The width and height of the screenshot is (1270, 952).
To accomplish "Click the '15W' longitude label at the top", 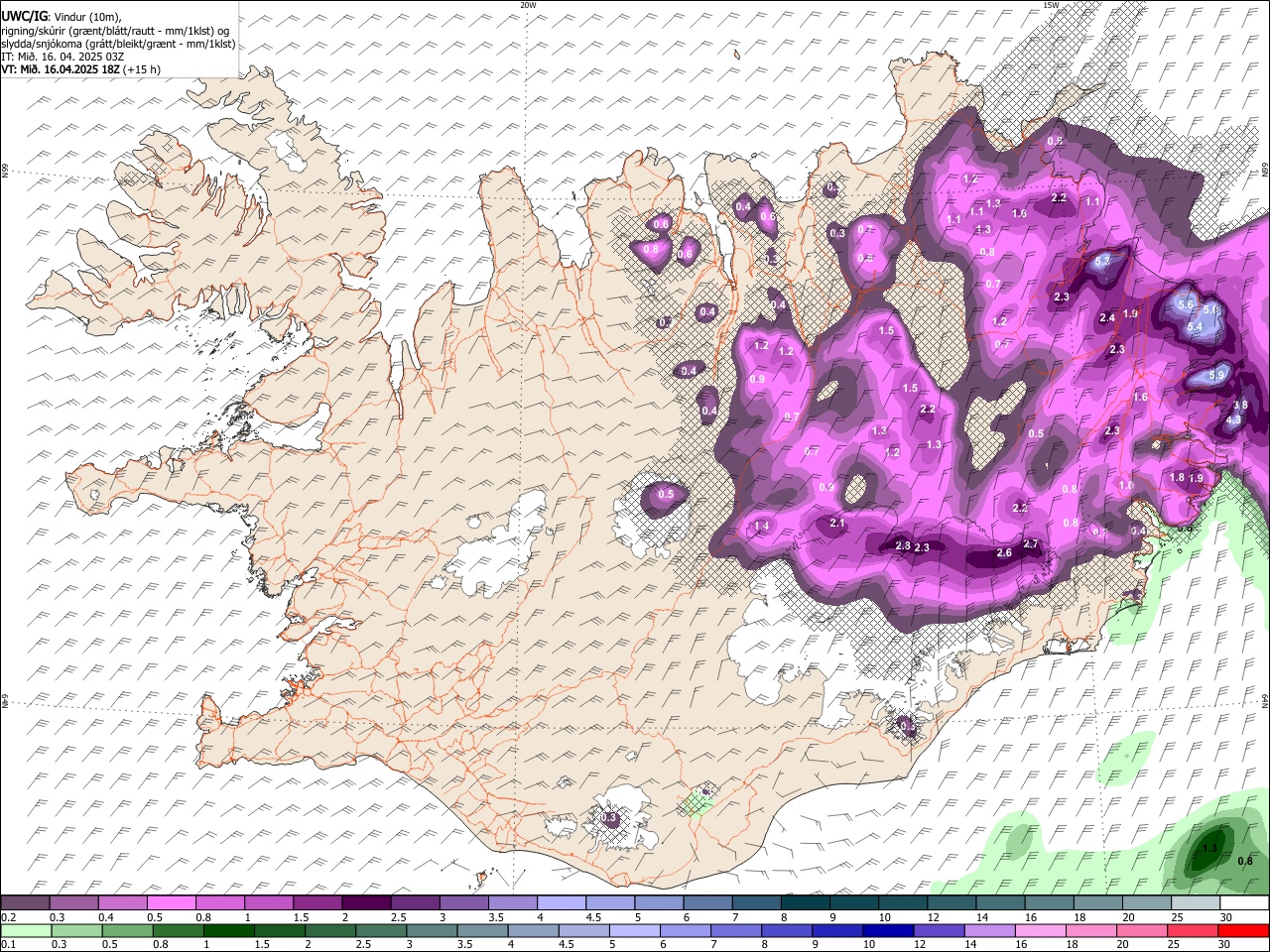I will (x=1051, y=5).
